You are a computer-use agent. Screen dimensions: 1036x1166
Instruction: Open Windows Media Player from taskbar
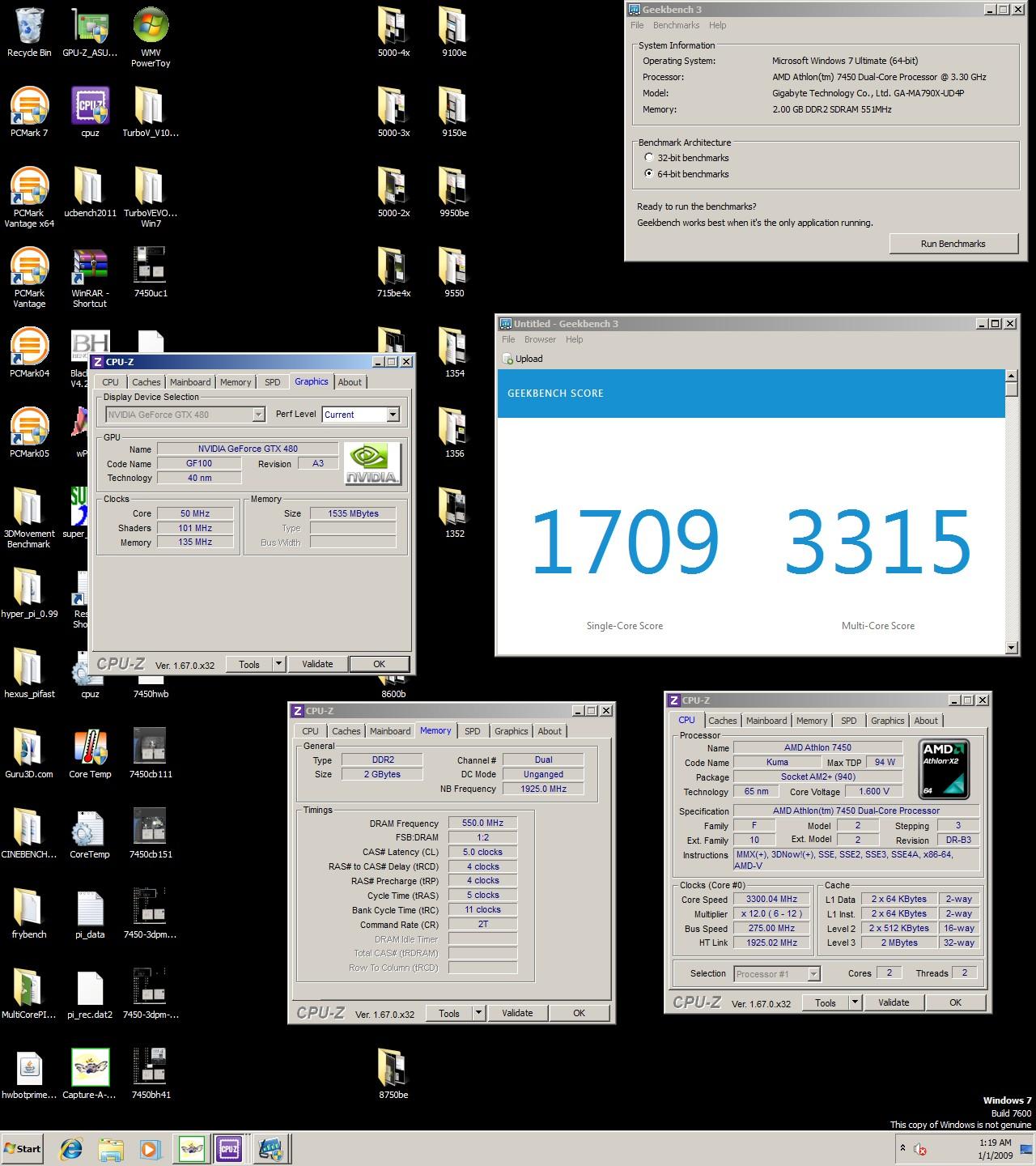tap(149, 1149)
